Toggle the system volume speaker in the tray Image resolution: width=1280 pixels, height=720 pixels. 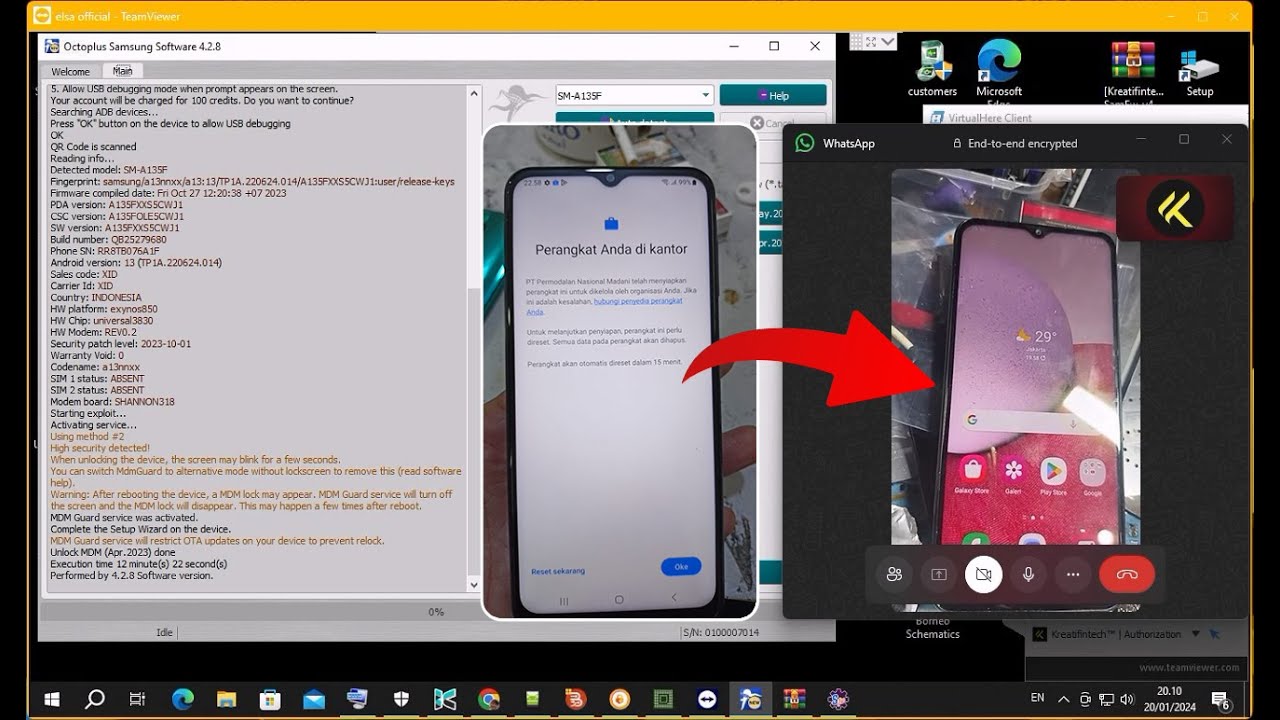(1129, 699)
